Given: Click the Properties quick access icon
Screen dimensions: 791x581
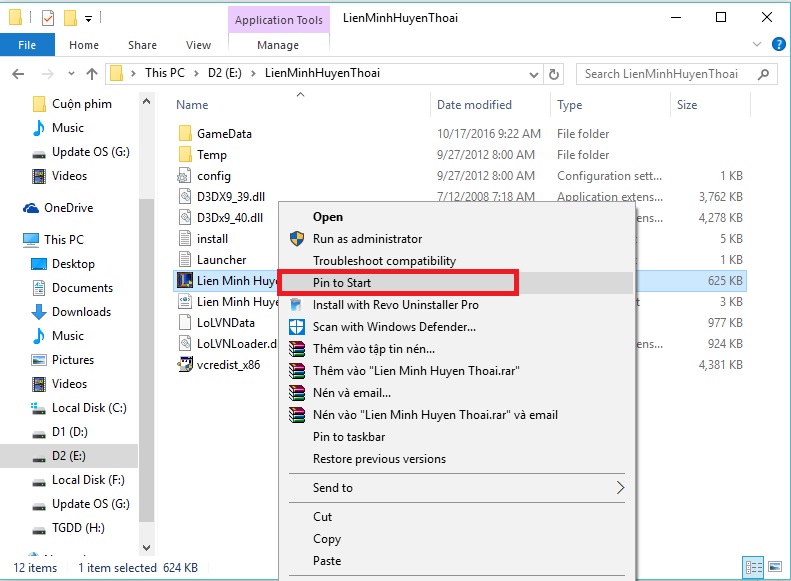Looking at the screenshot, I should pos(48,18).
